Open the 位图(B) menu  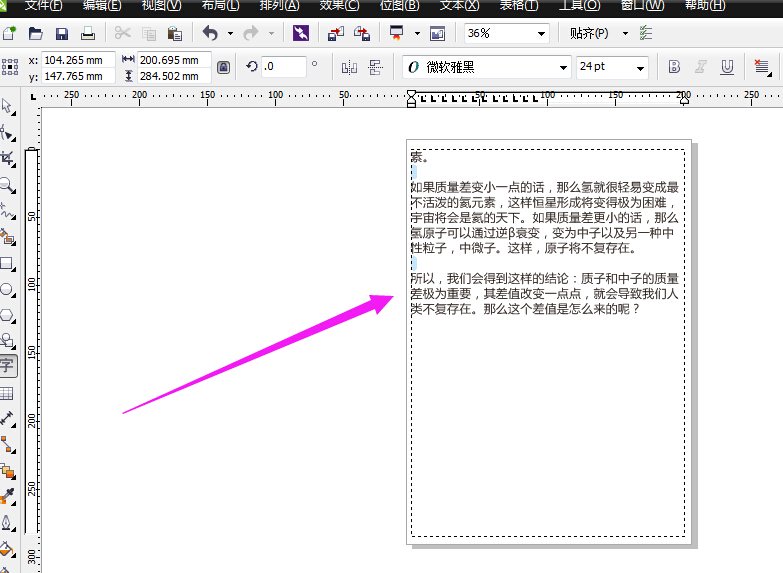click(400, 6)
